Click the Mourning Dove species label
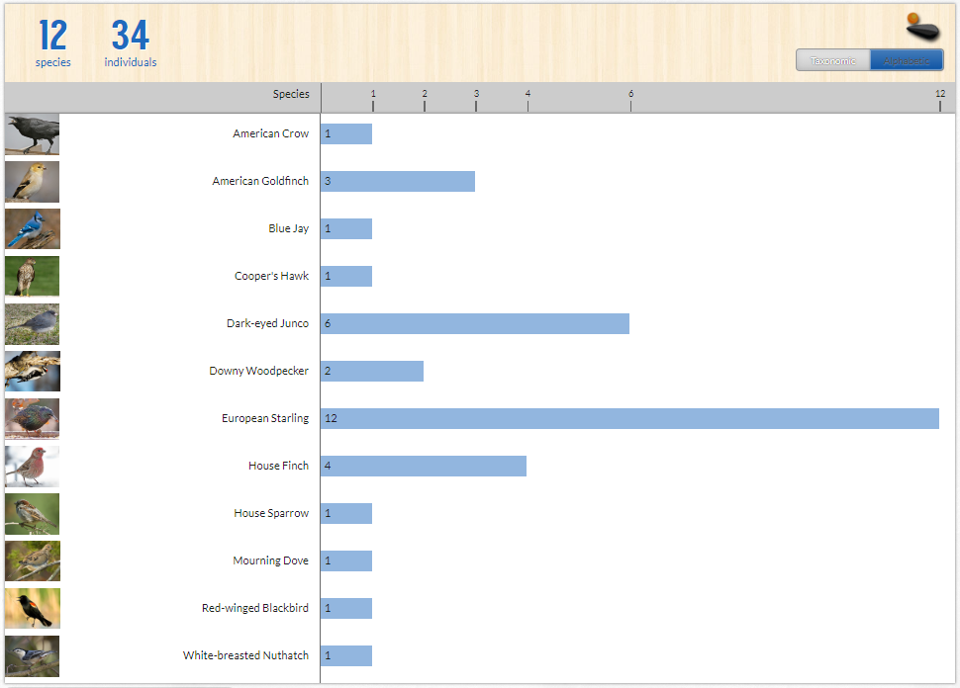 (271, 561)
